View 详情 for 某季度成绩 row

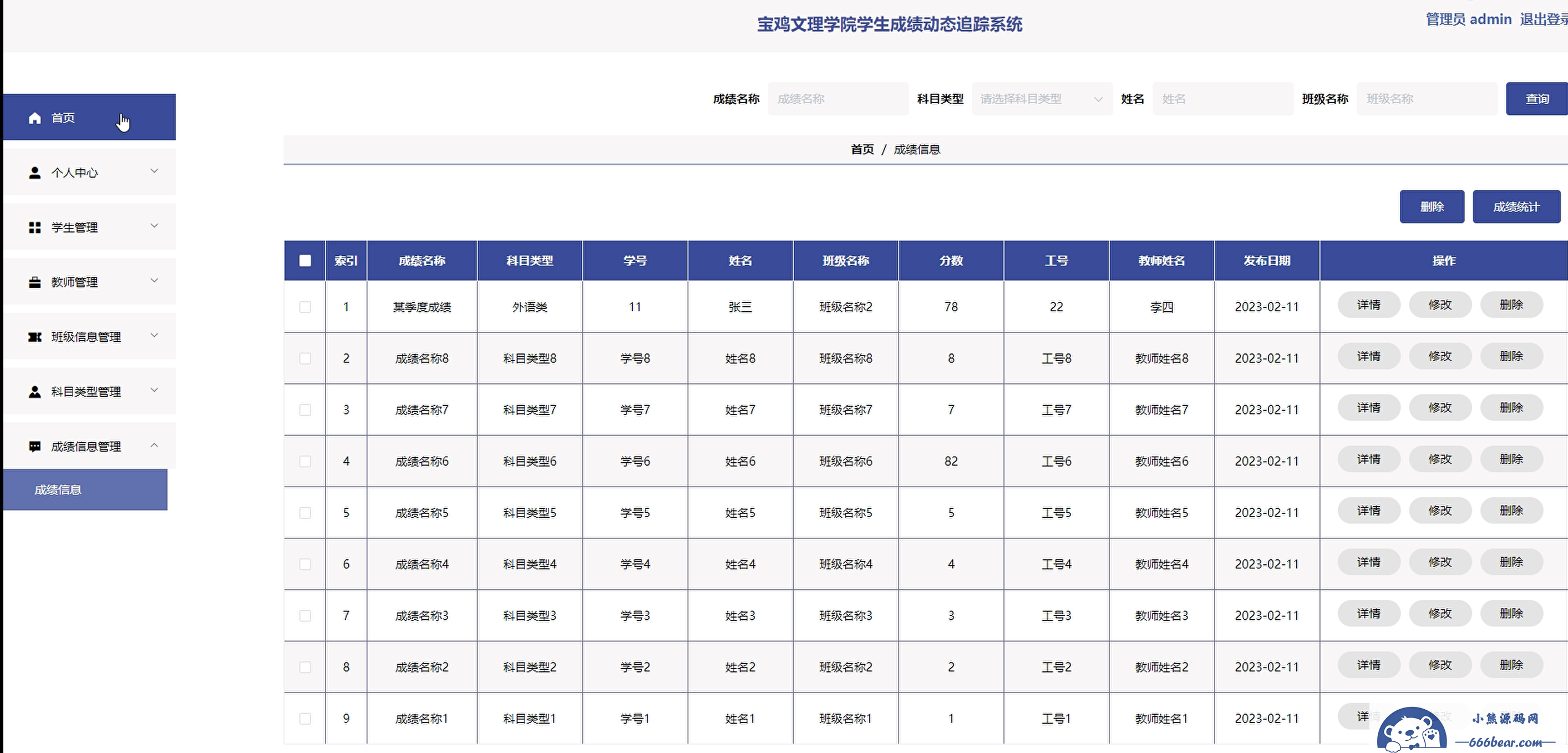pos(1368,305)
